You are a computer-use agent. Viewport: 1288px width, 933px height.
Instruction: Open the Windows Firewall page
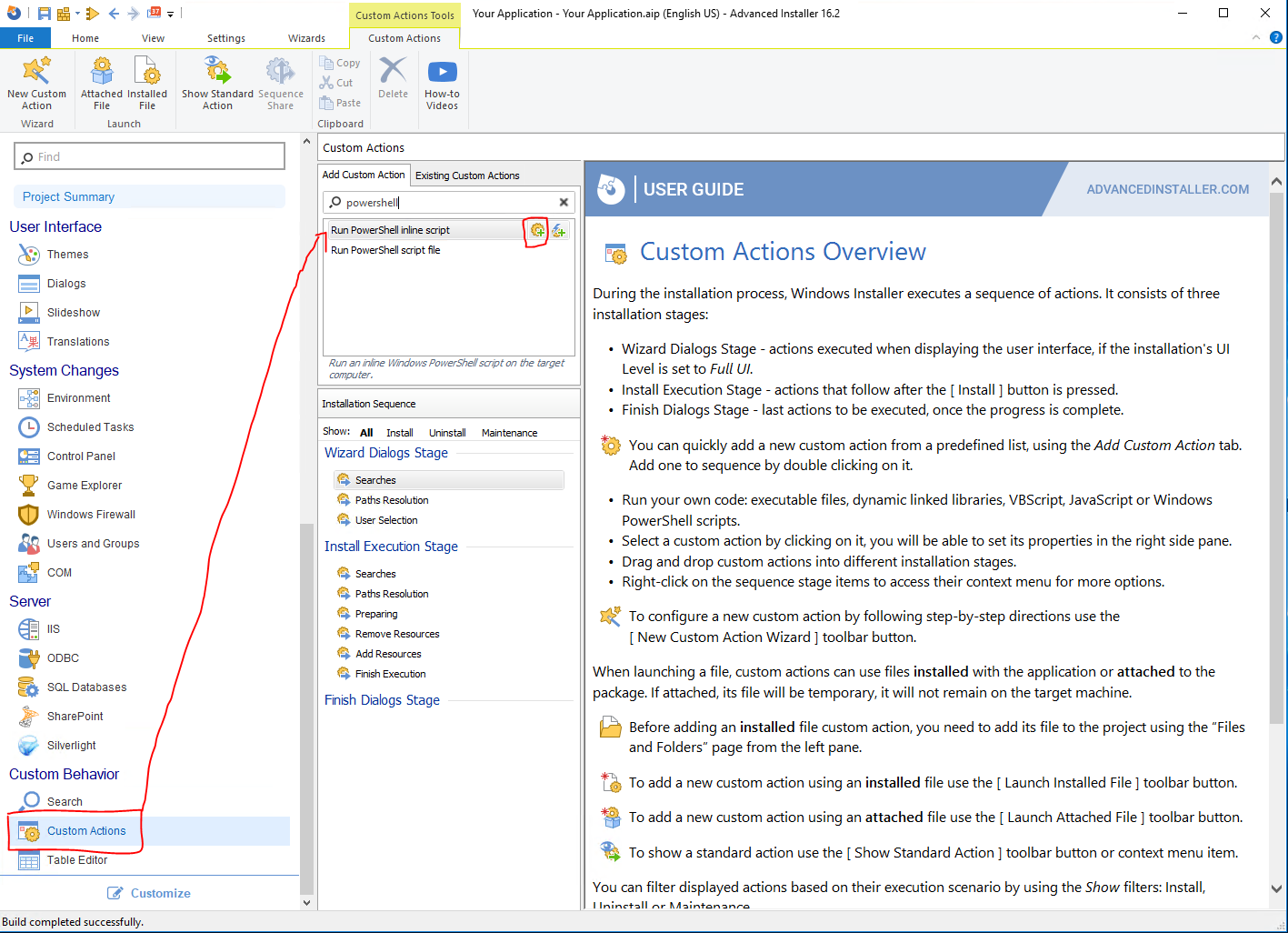(x=91, y=515)
